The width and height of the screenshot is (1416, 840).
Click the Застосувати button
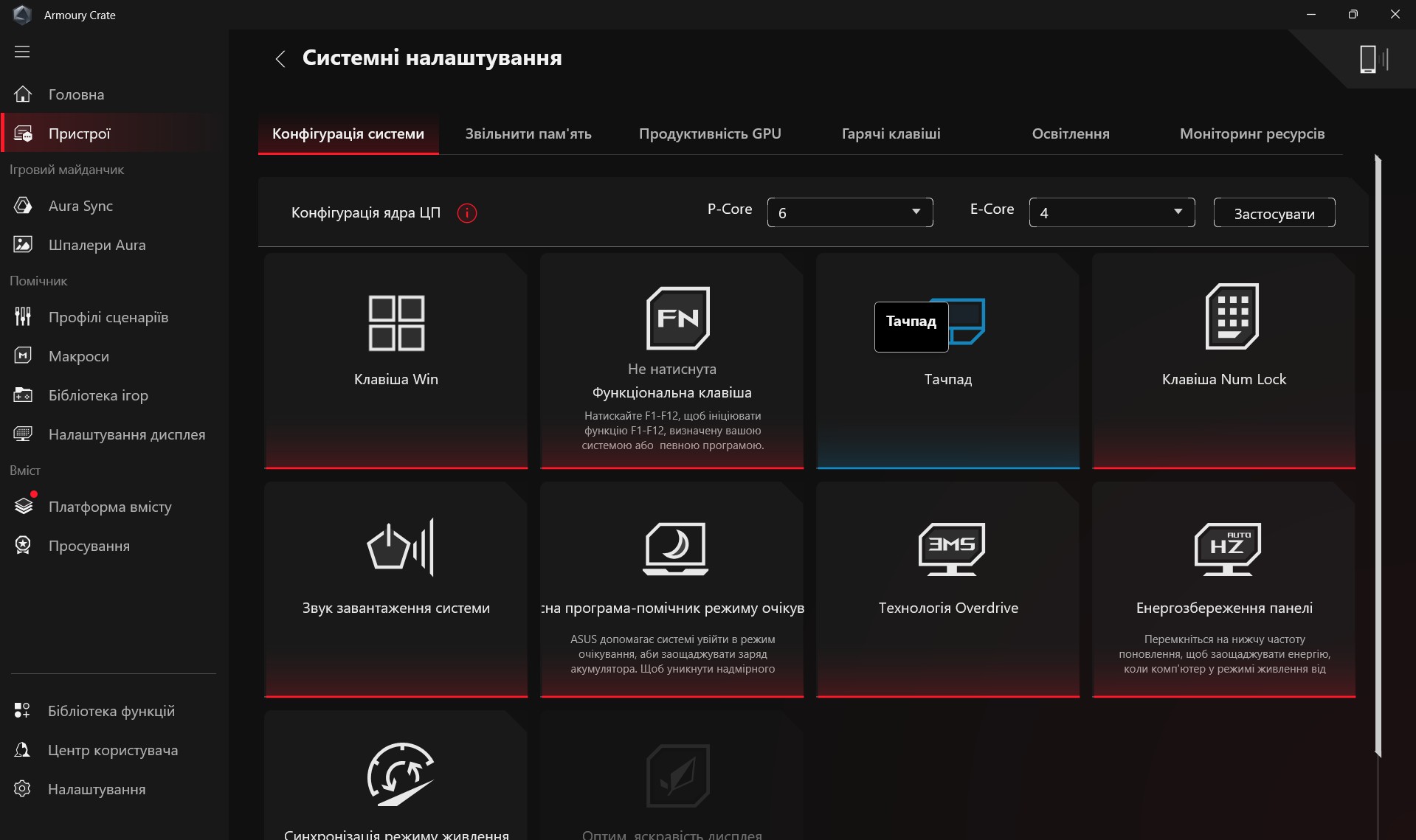1274,213
